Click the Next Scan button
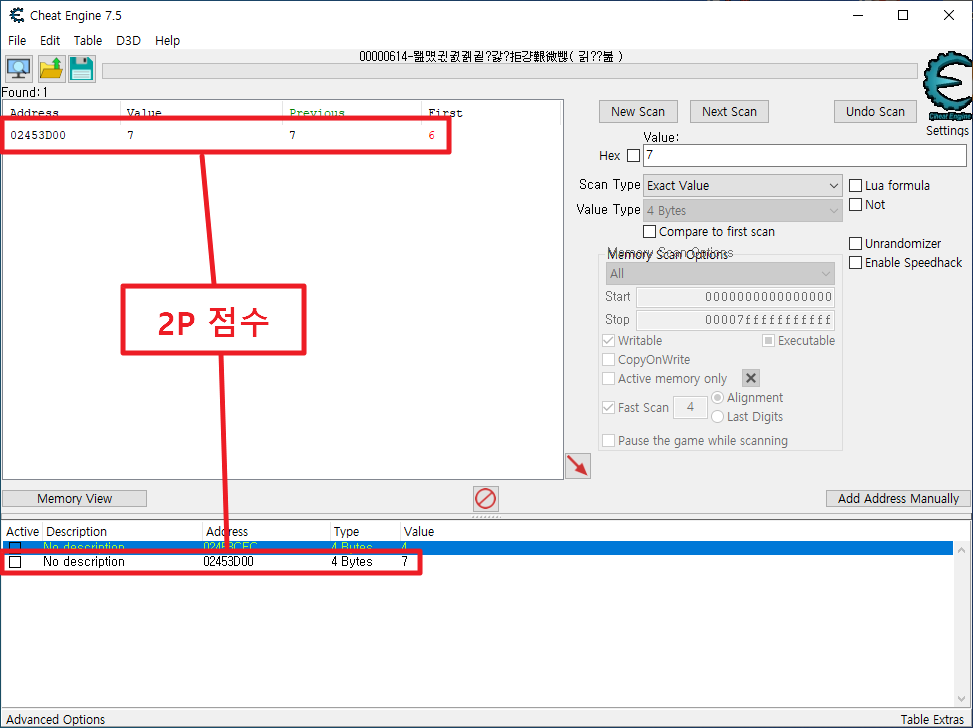 coord(729,112)
